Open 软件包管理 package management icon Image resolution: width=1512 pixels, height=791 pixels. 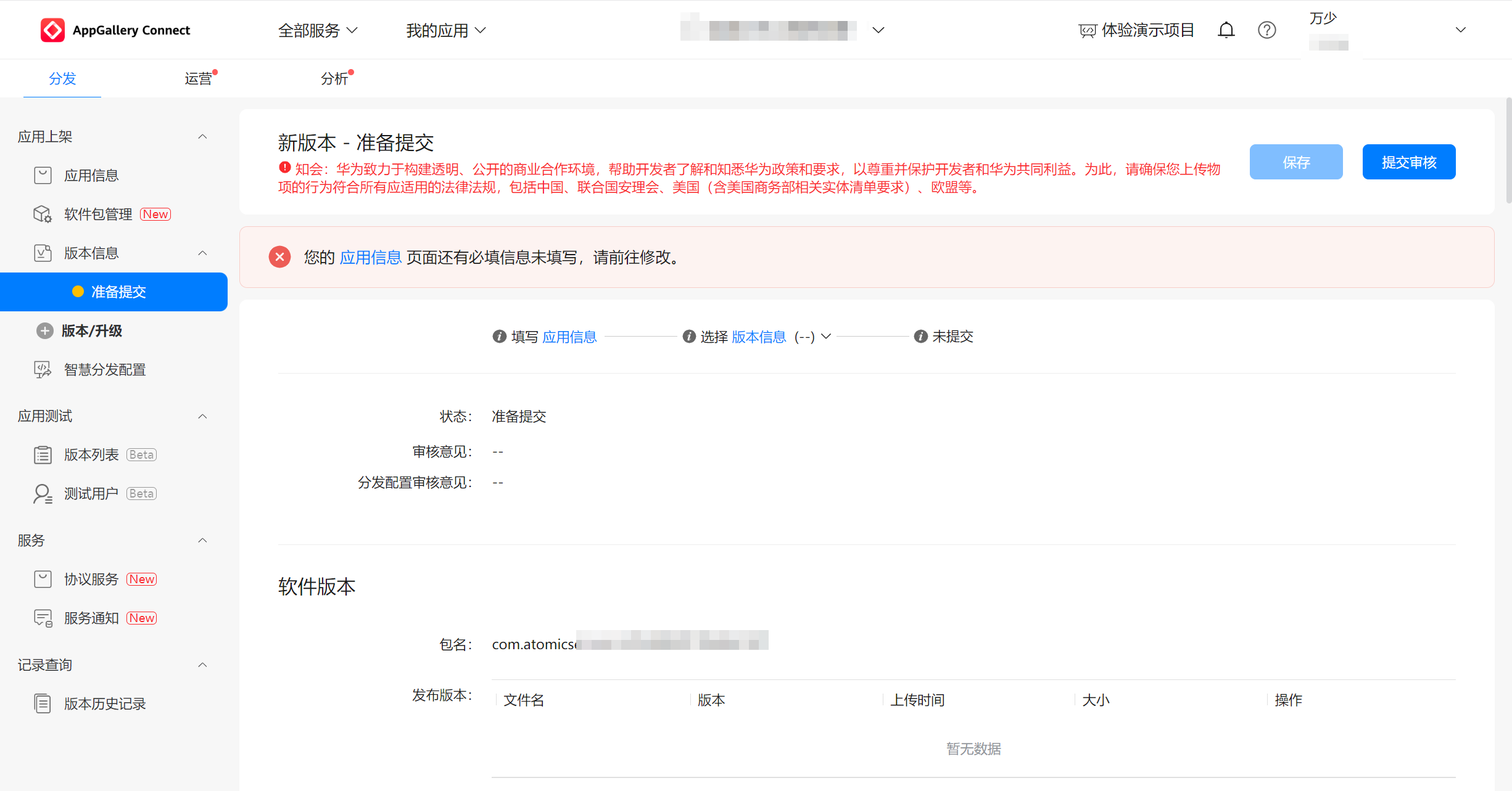click(x=43, y=214)
